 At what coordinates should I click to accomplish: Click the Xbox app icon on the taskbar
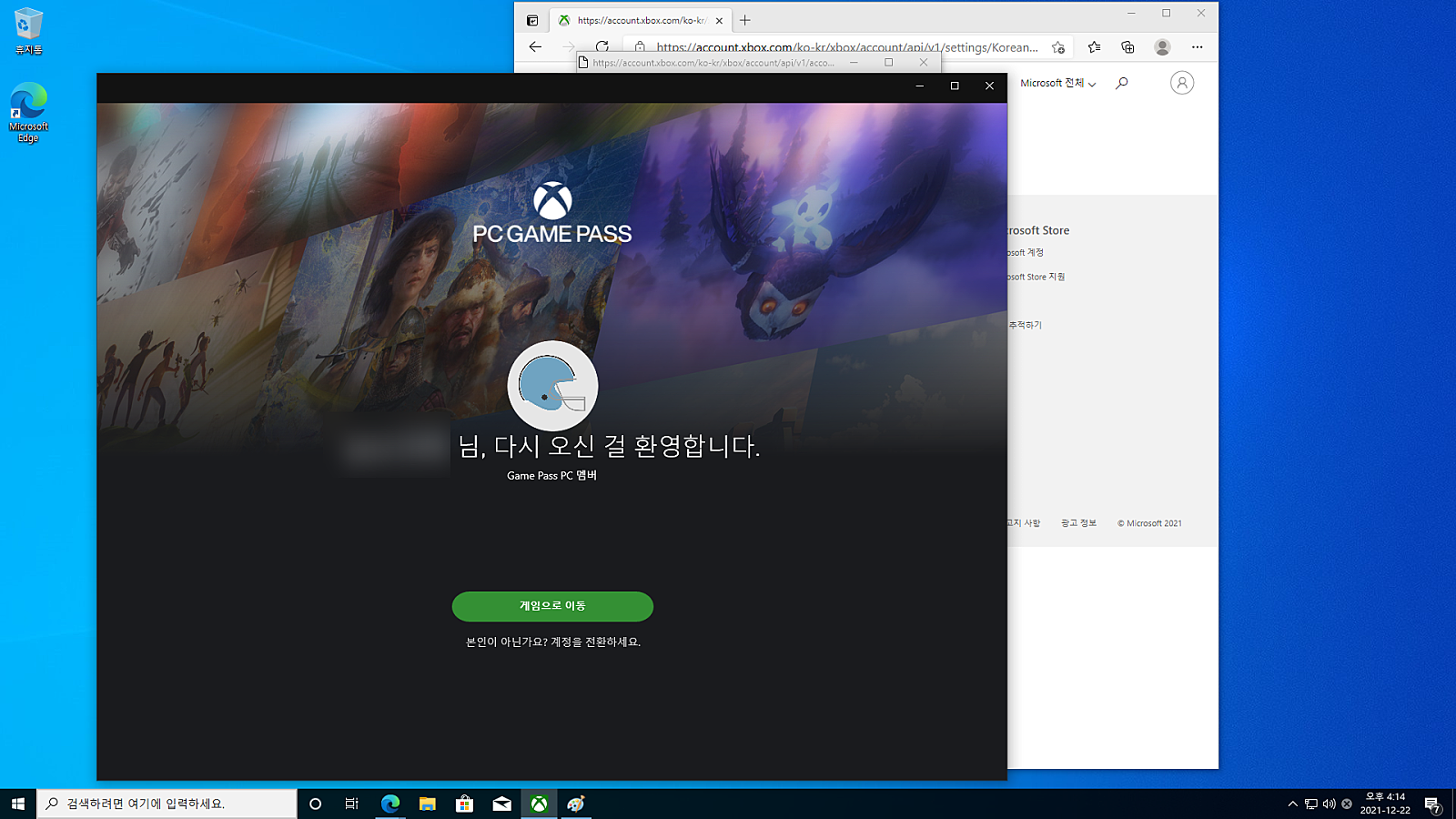[540, 804]
